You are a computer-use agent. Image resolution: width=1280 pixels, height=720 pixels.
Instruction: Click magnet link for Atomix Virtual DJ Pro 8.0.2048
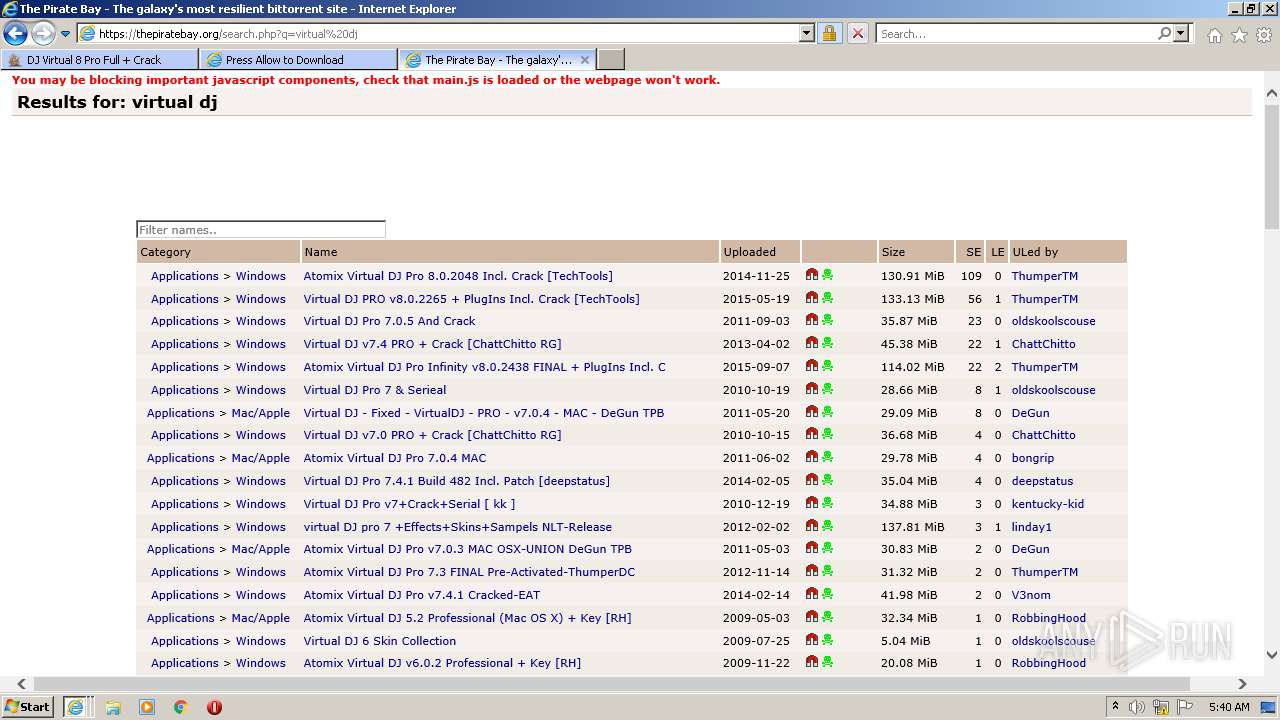click(812, 275)
